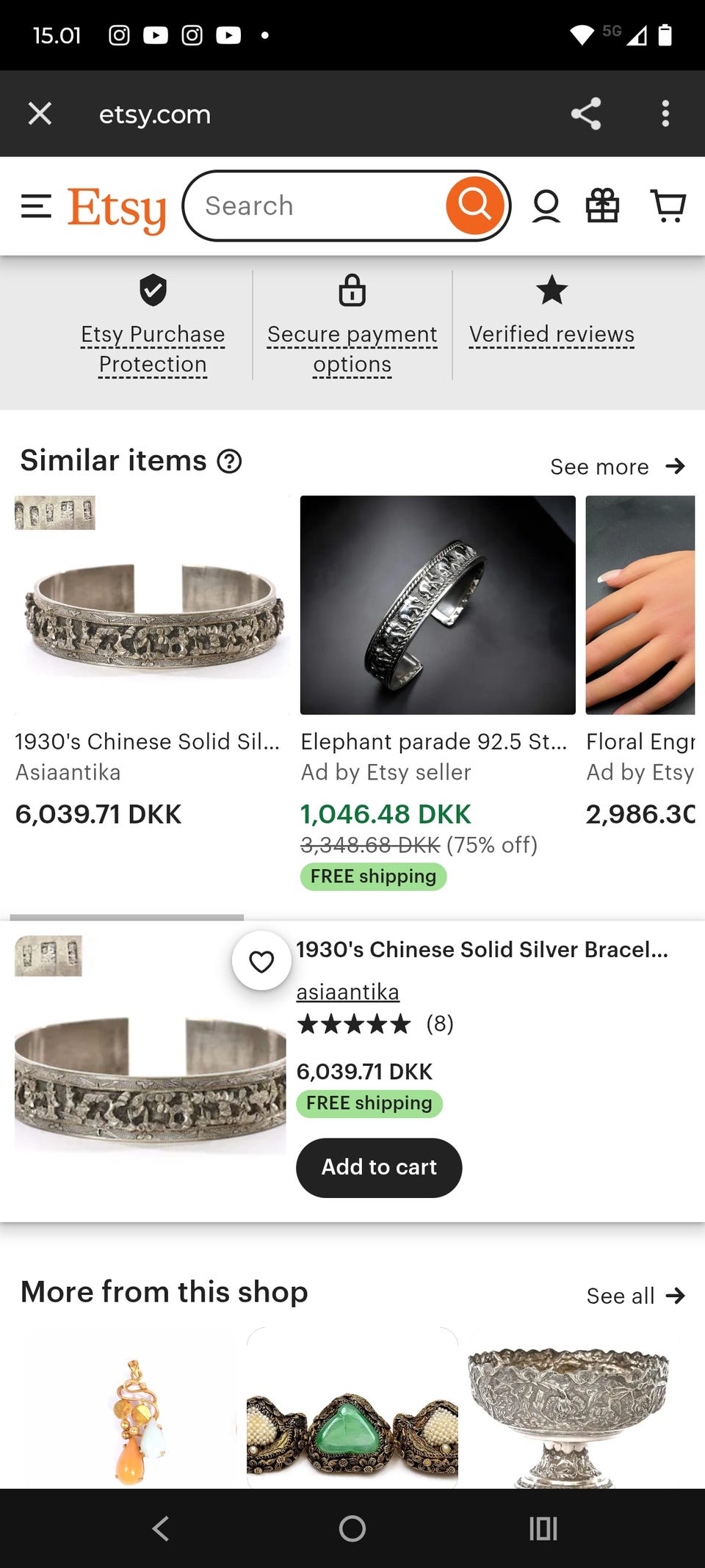Close the browser tab with X
Viewport: 705px width, 1568px height.
[40, 114]
